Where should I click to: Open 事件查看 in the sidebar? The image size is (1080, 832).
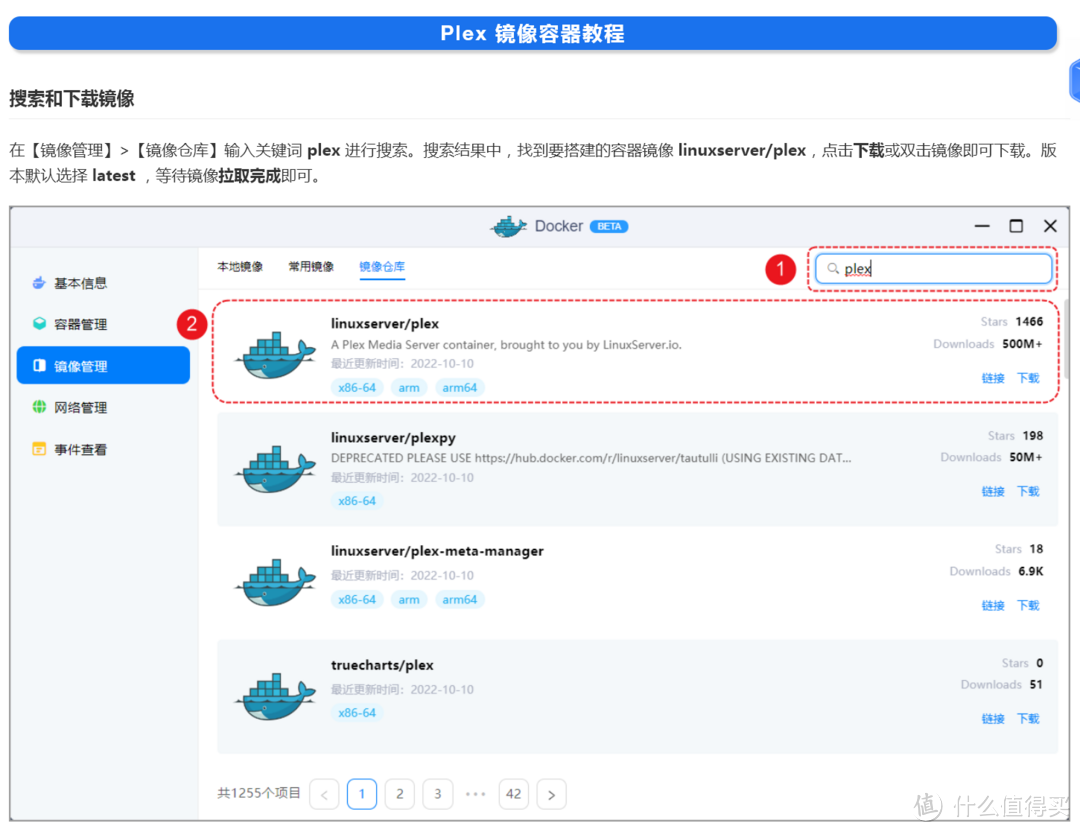(x=103, y=450)
